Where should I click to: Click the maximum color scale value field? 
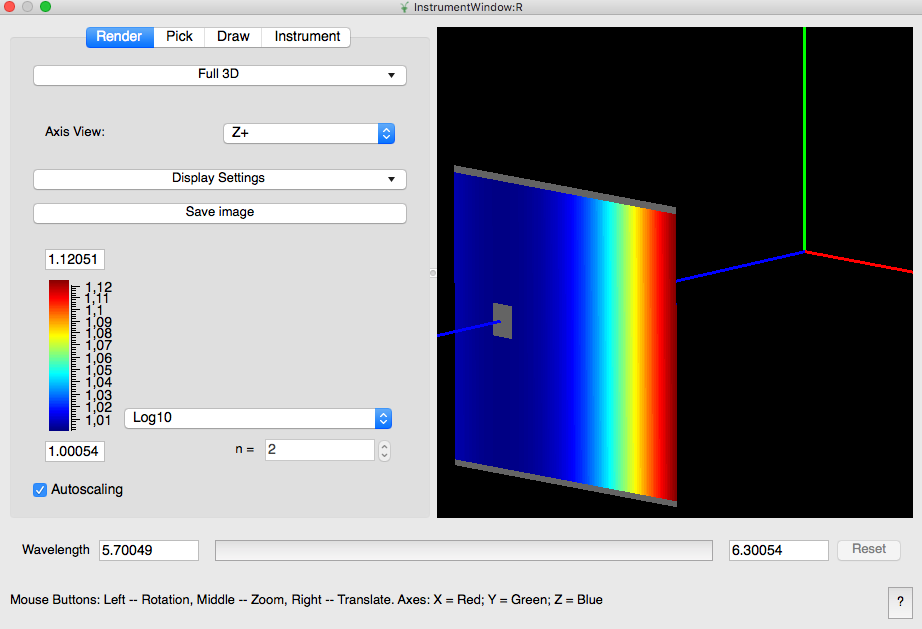click(x=75, y=260)
